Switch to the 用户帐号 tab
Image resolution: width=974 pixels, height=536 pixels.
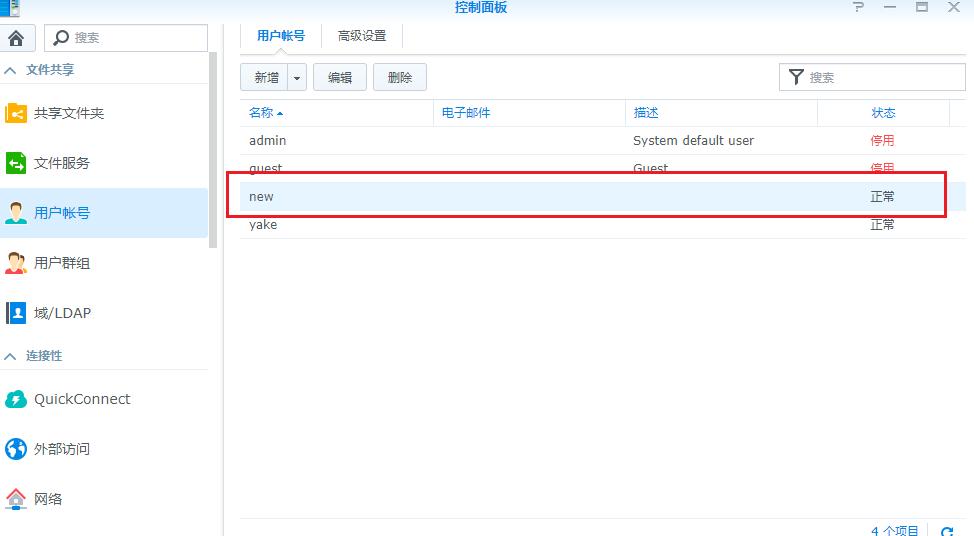coord(281,36)
